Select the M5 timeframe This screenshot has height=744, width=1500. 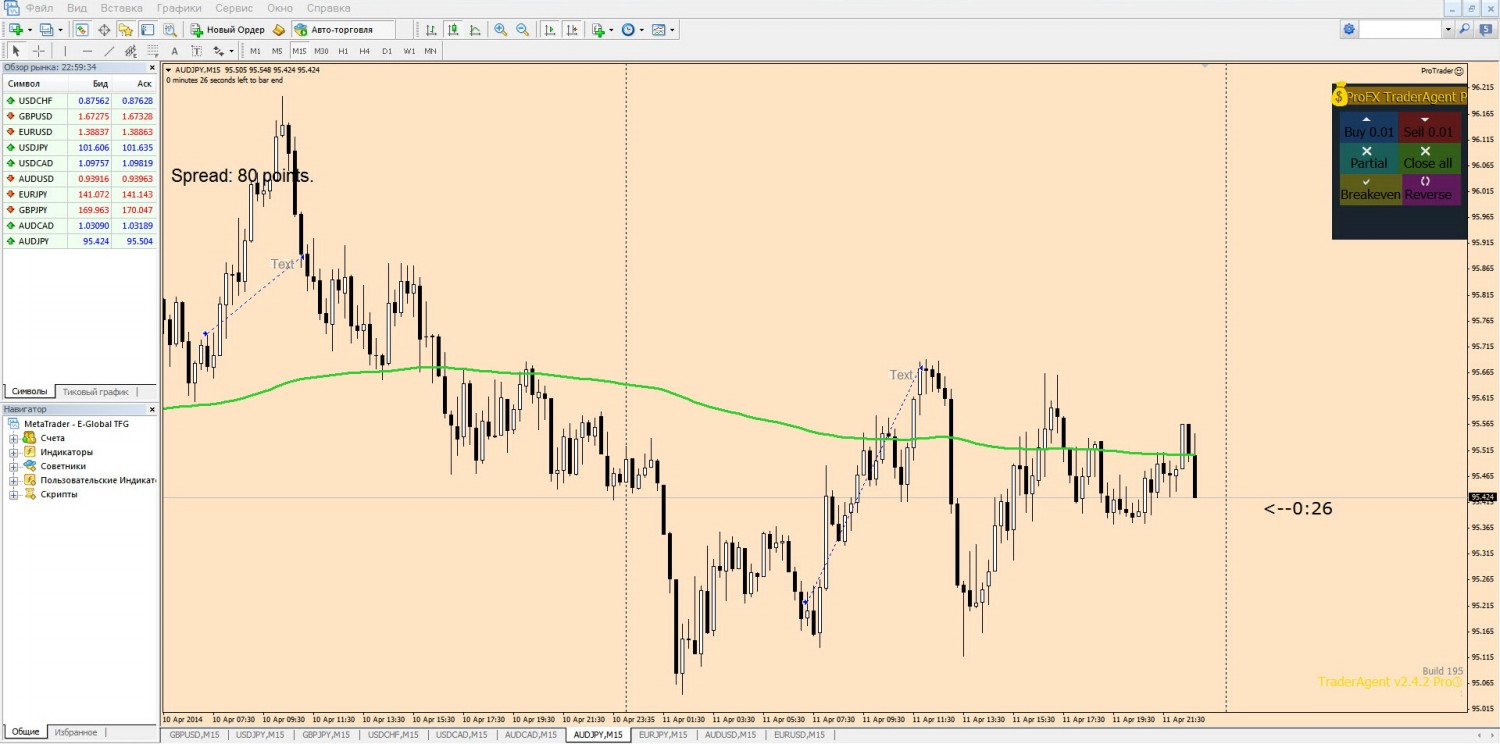tap(277, 51)
